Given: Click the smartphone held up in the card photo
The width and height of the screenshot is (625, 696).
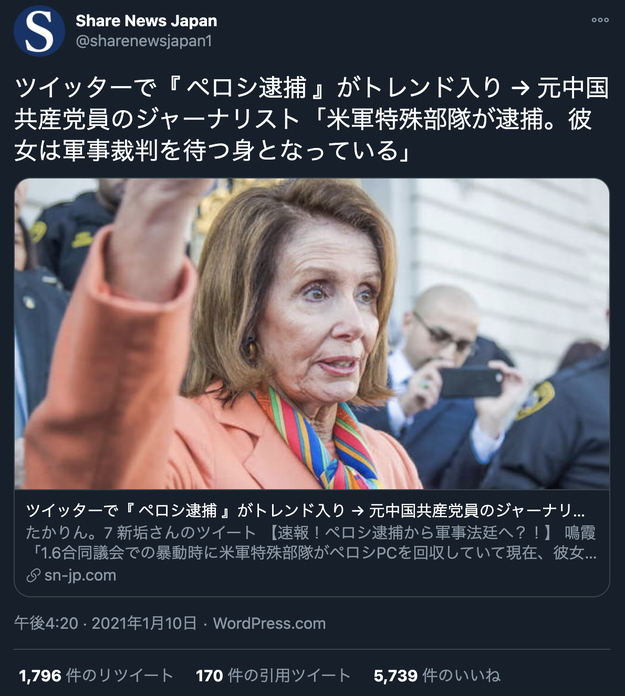Looking at the screenshot, I should click(471, 382).
